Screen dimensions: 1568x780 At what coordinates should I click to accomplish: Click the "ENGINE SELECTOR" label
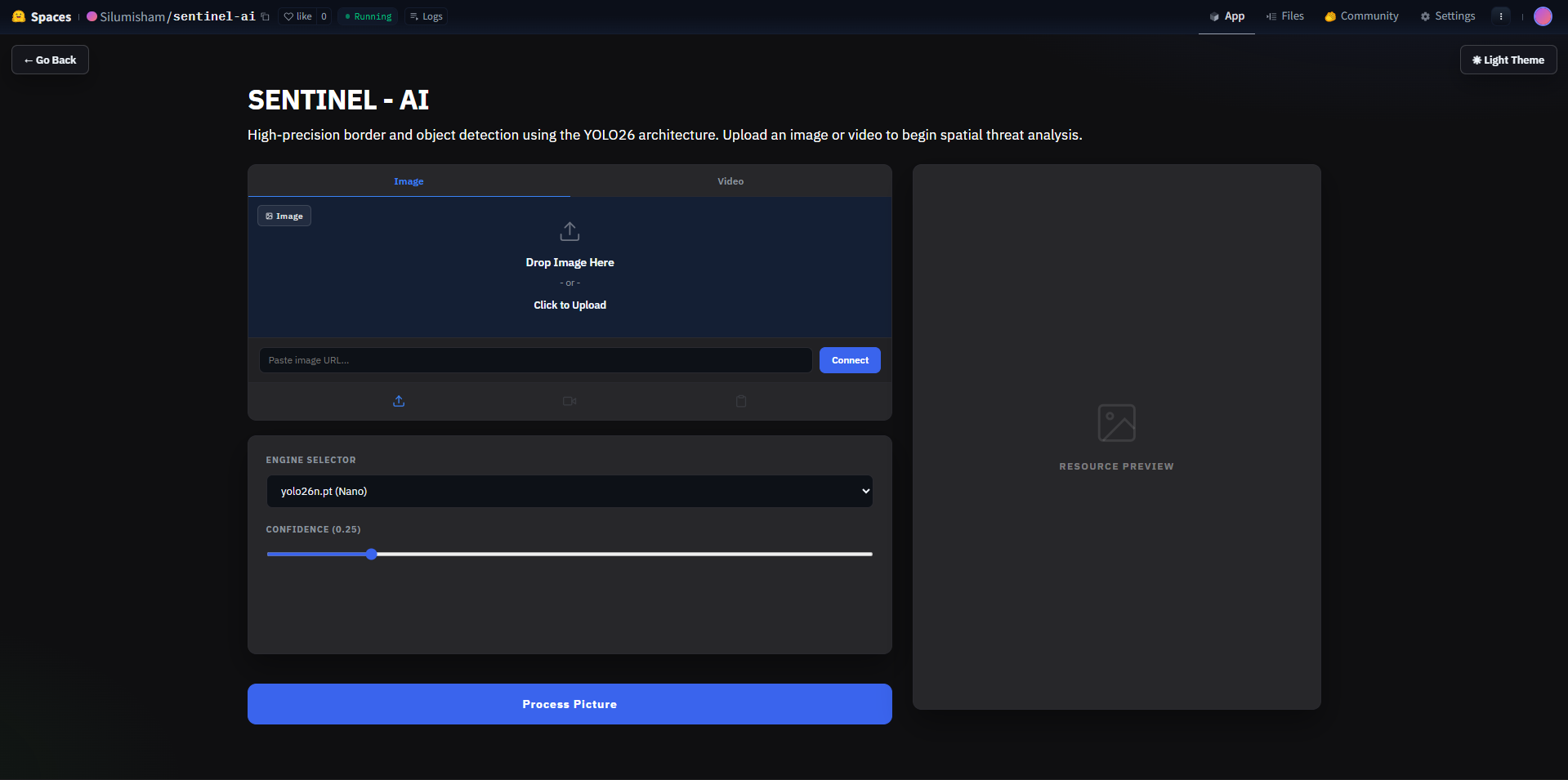point(310,461)
